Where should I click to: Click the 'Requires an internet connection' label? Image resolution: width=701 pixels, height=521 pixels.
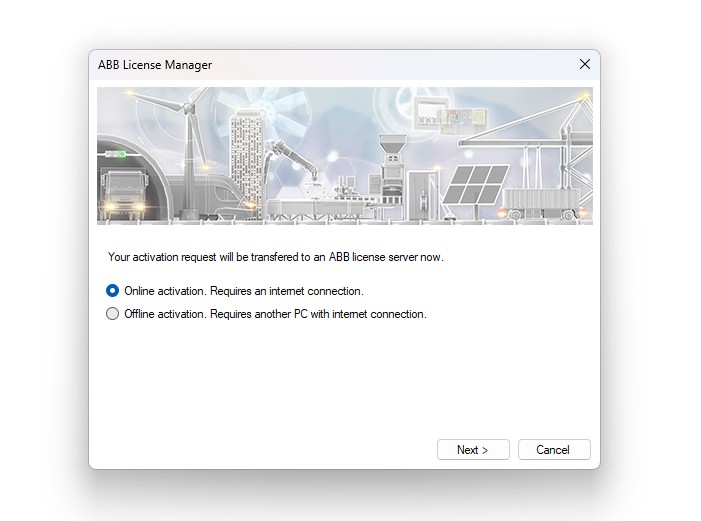(287, 291)
